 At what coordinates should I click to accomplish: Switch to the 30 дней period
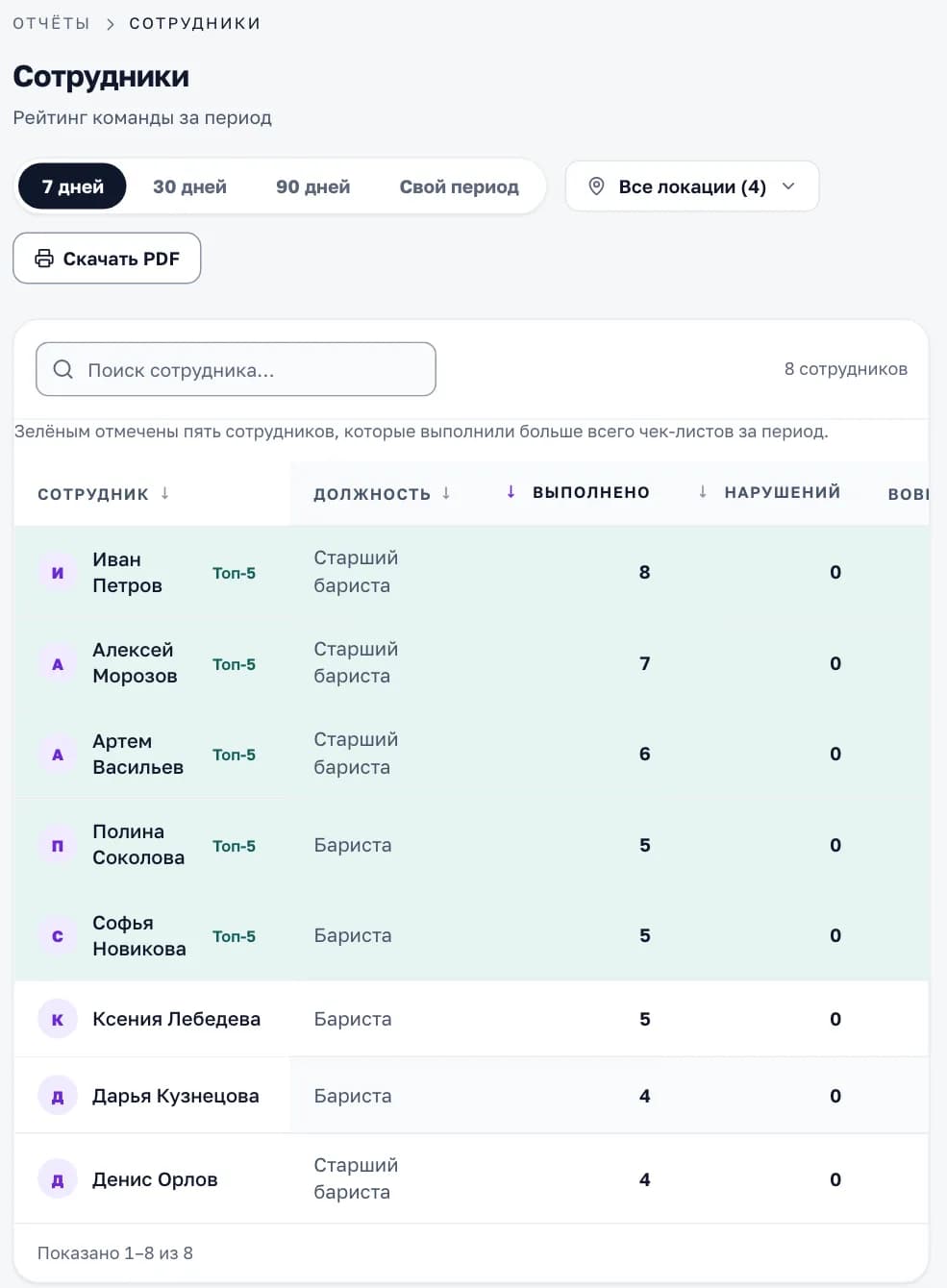(189, 186)
